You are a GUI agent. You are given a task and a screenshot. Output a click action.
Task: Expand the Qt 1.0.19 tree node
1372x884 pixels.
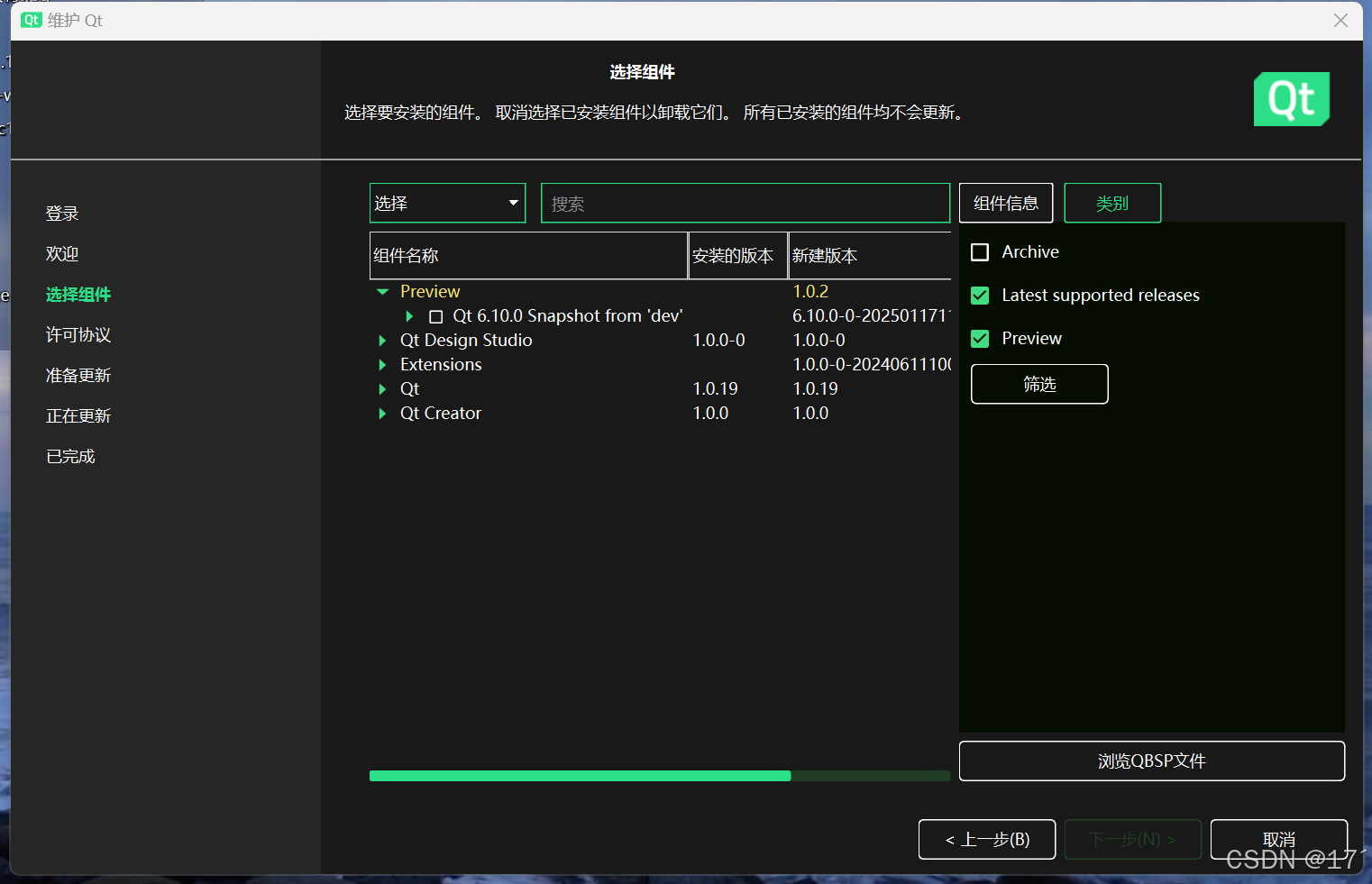382,389
